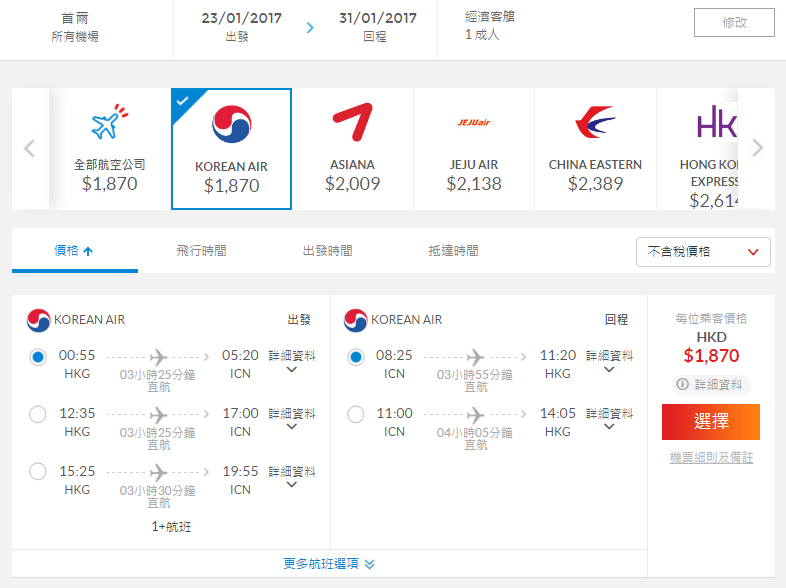Click the $2,138 Jeju Air price
786x588 pixels.
(x=474, y=184)
